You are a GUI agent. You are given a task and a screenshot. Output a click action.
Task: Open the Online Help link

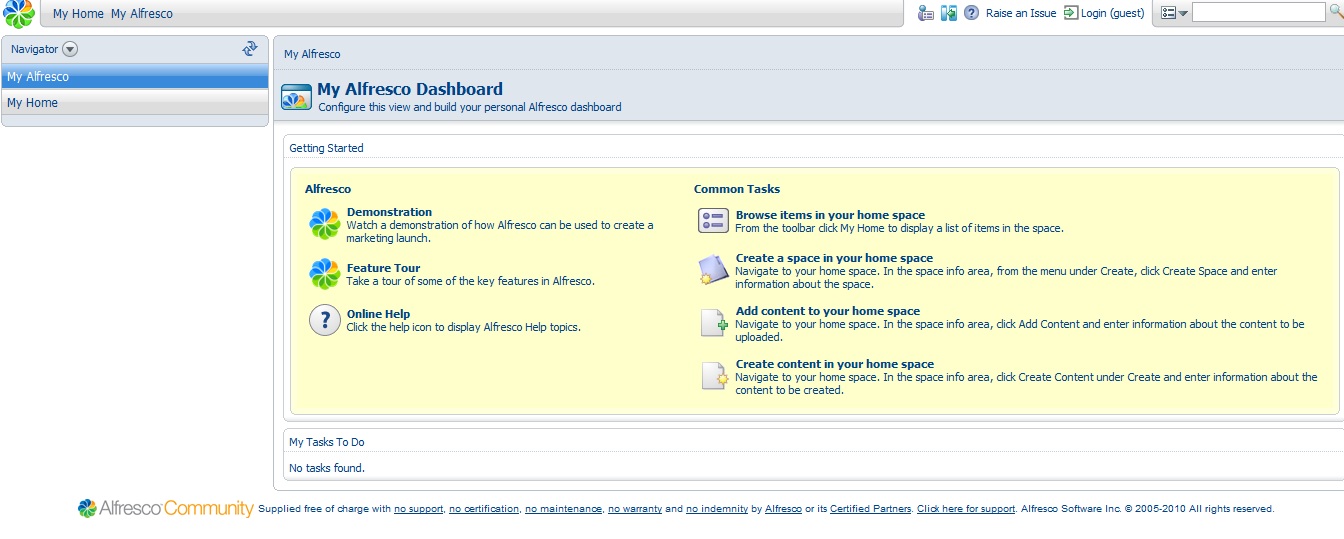(378, 314)
